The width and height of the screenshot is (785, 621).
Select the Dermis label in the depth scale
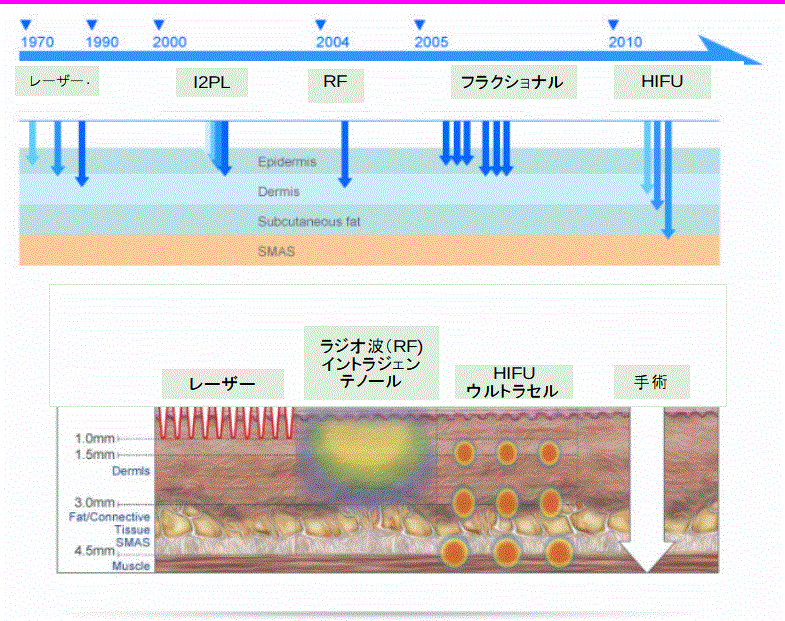[131, 471]
